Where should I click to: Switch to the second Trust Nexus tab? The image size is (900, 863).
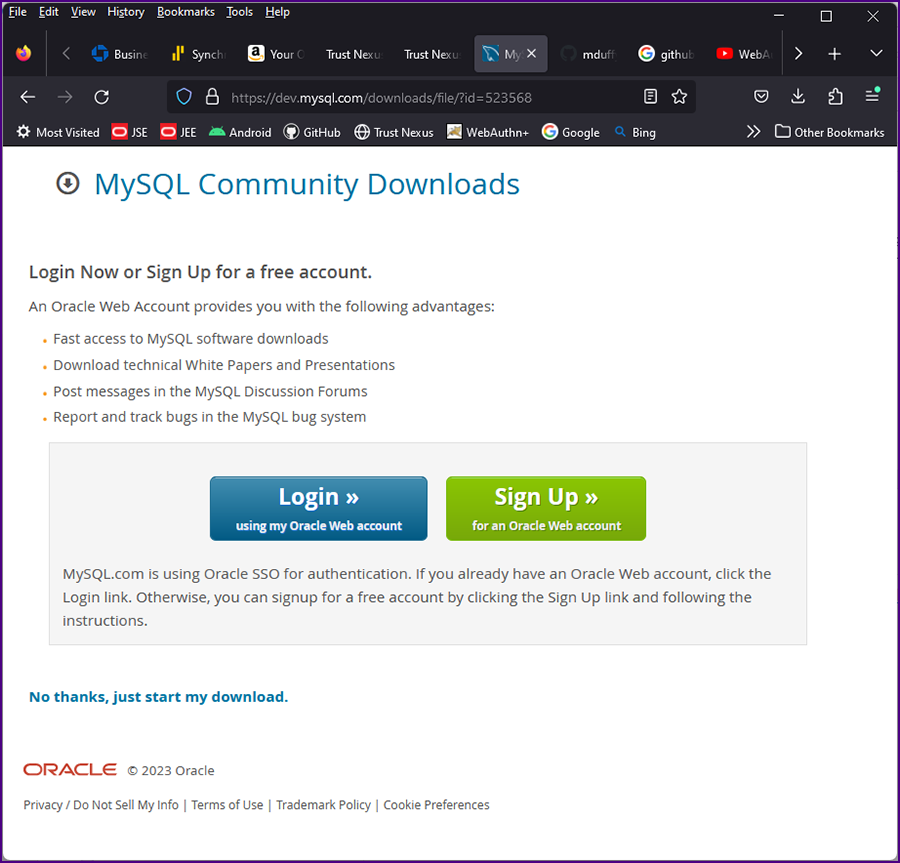pyautogui.click(x=432, y=54)
